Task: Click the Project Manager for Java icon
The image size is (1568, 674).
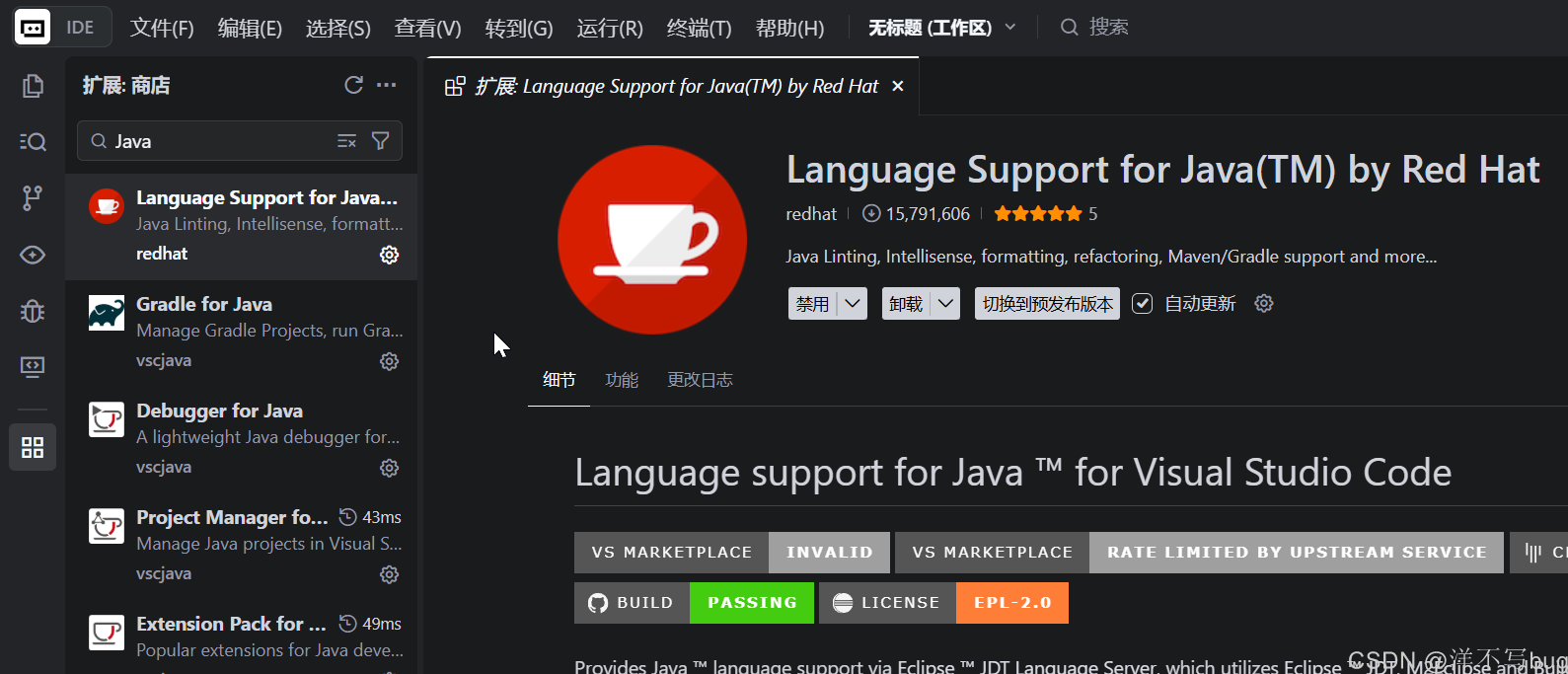Action: pyautogui.click(x=107, y=526)
